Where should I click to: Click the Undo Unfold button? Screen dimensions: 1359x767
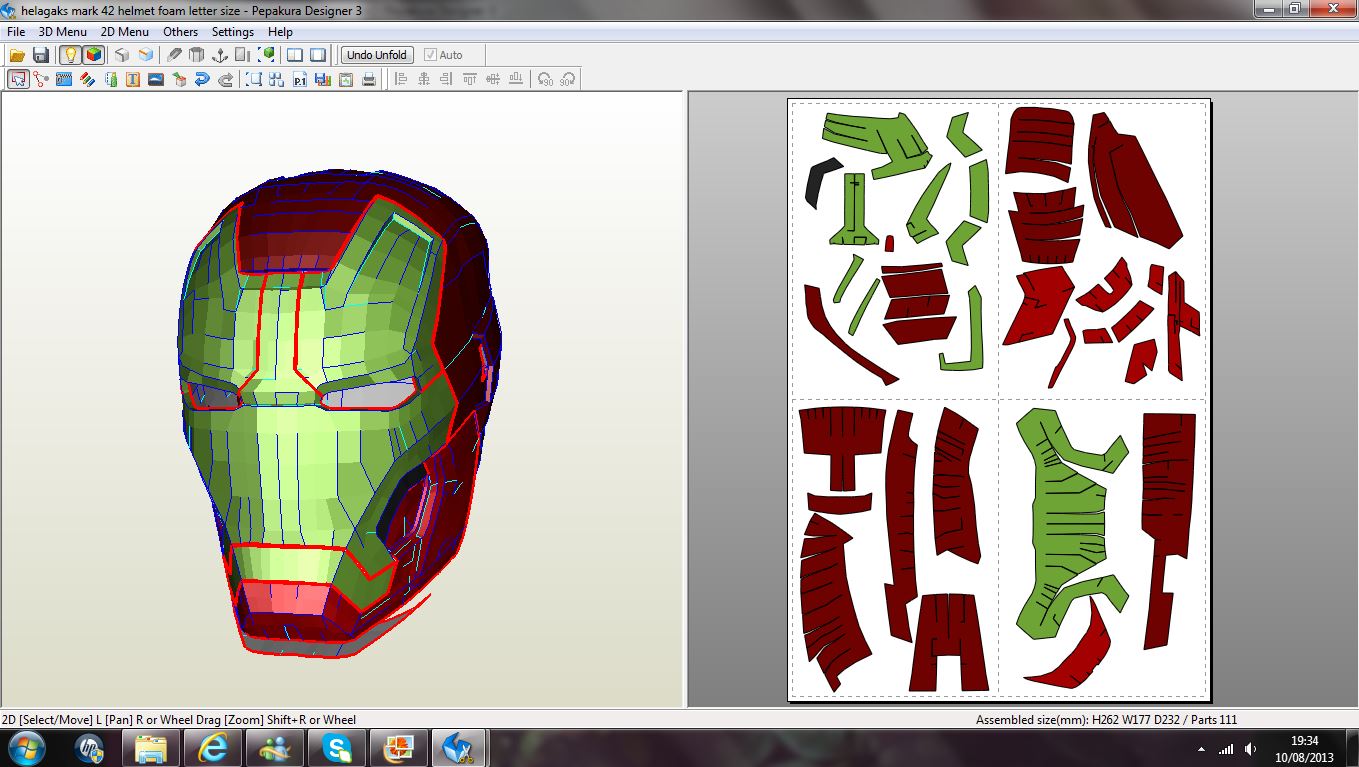coord(377,55)
